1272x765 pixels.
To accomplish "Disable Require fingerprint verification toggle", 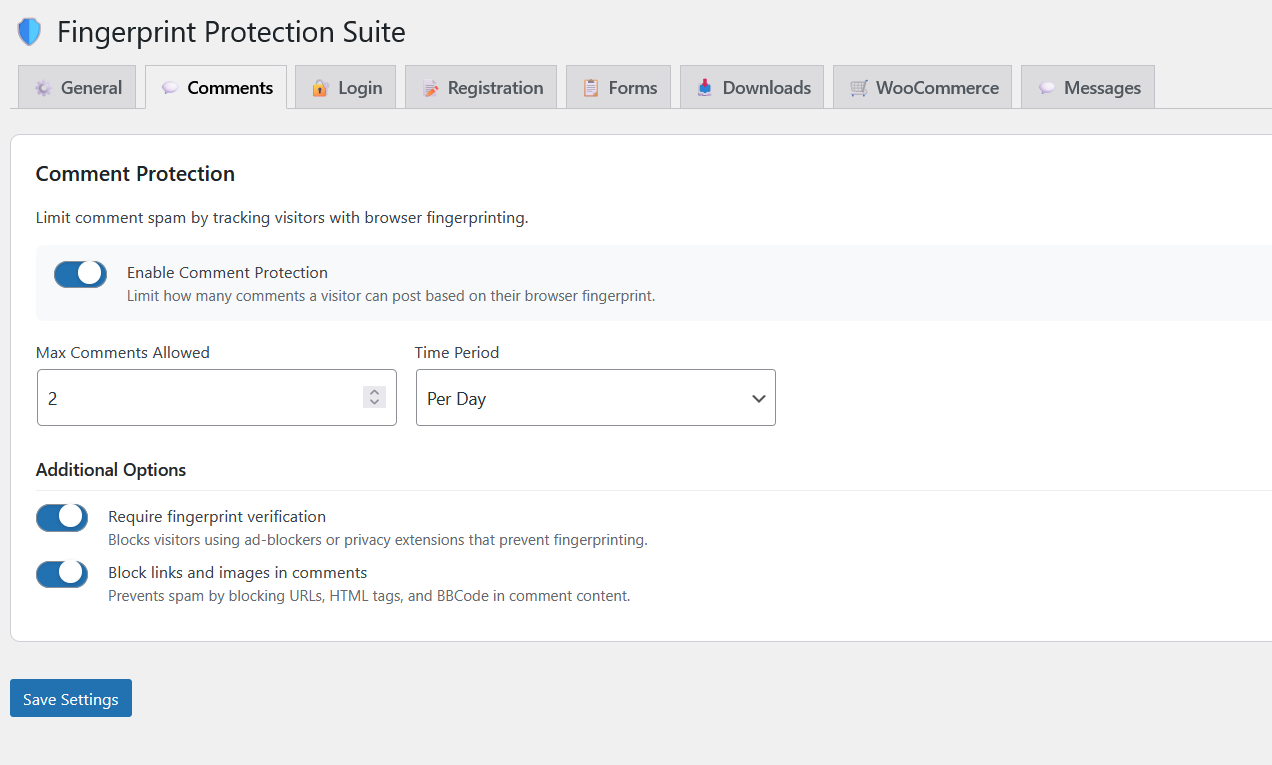I will [62, 517].
